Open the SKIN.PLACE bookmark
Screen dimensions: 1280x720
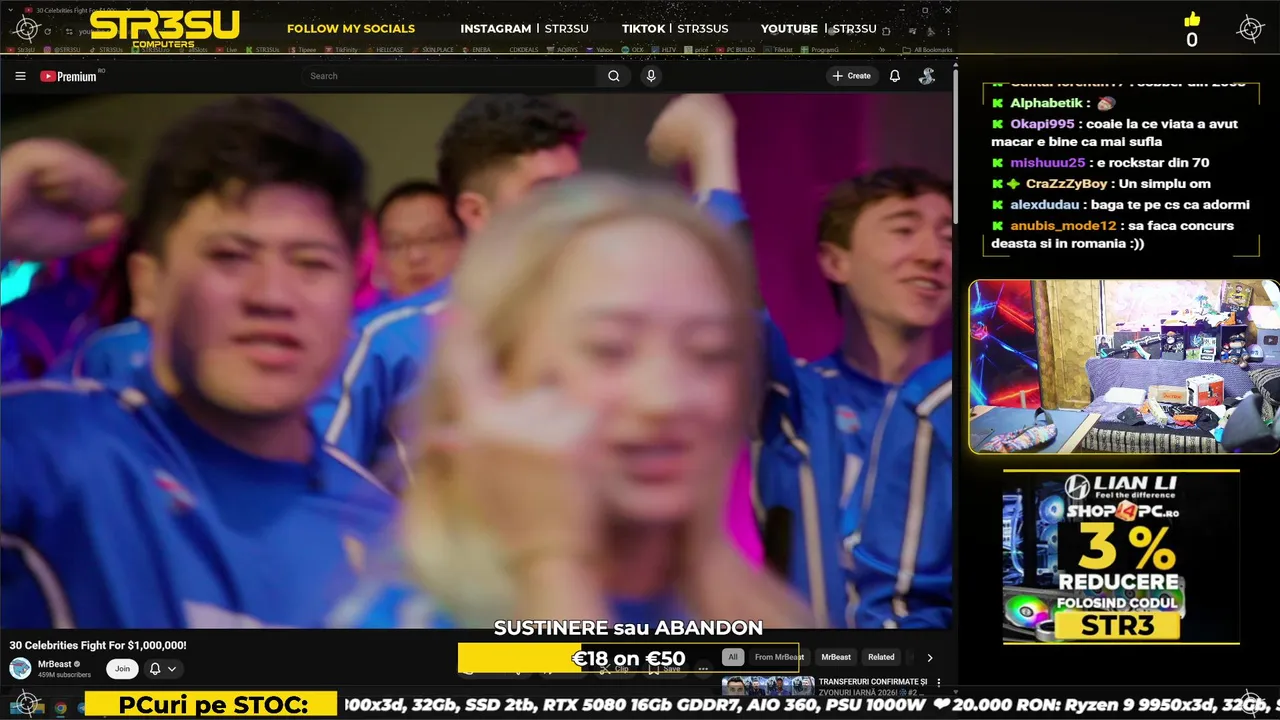click(435, 49)
